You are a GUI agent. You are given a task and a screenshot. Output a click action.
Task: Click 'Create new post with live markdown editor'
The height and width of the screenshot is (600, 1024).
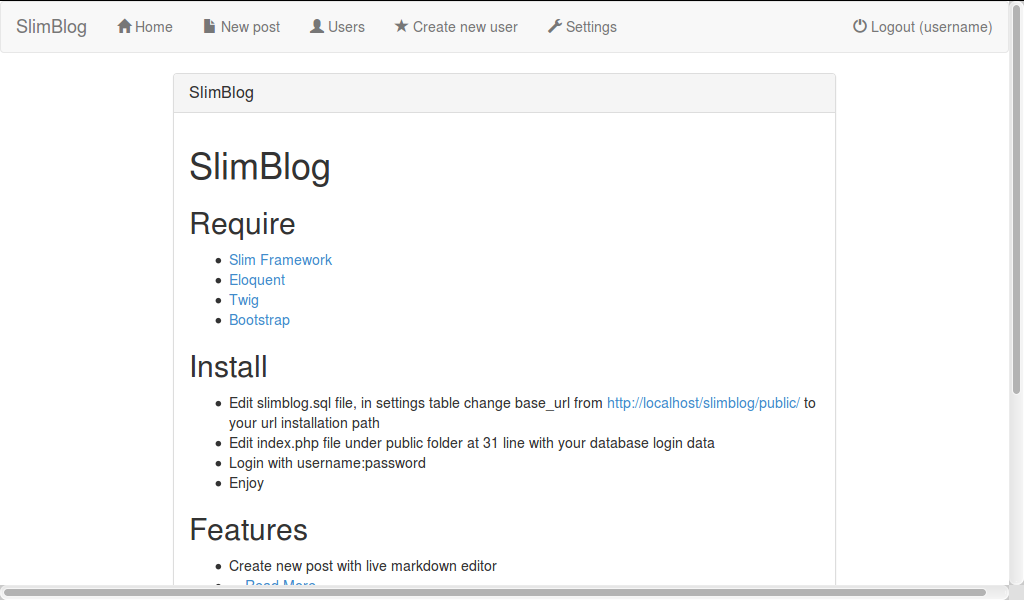(x=362, y=566)
